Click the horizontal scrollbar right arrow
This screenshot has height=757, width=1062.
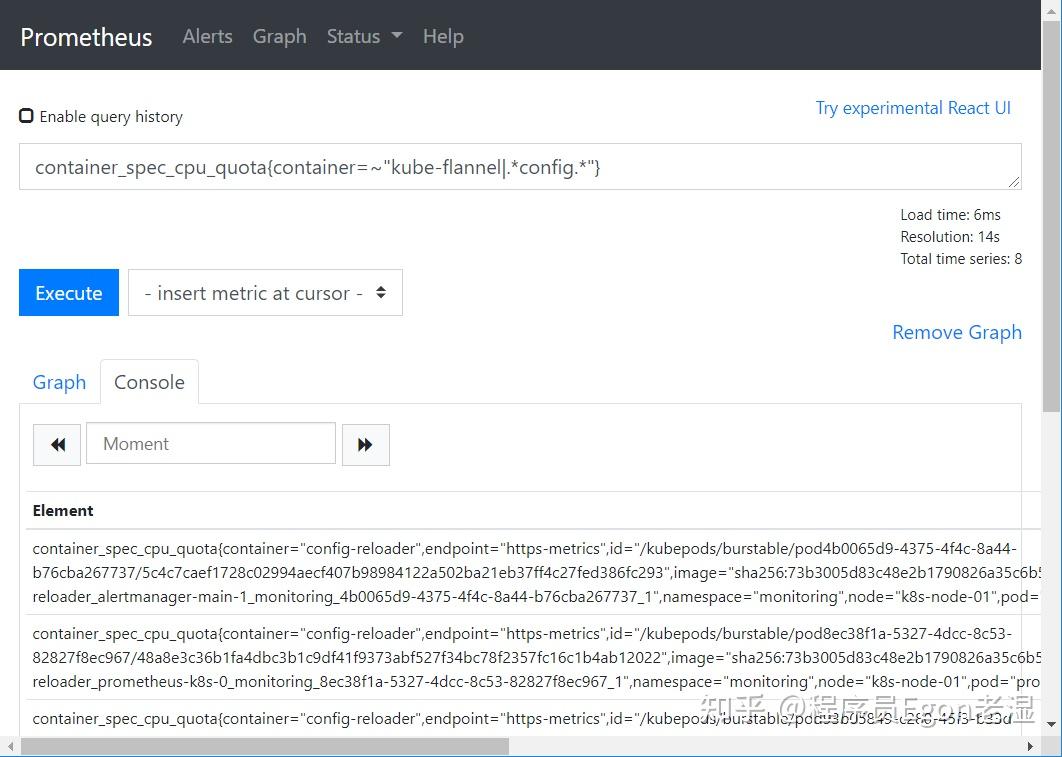[x=1030, y=746]
